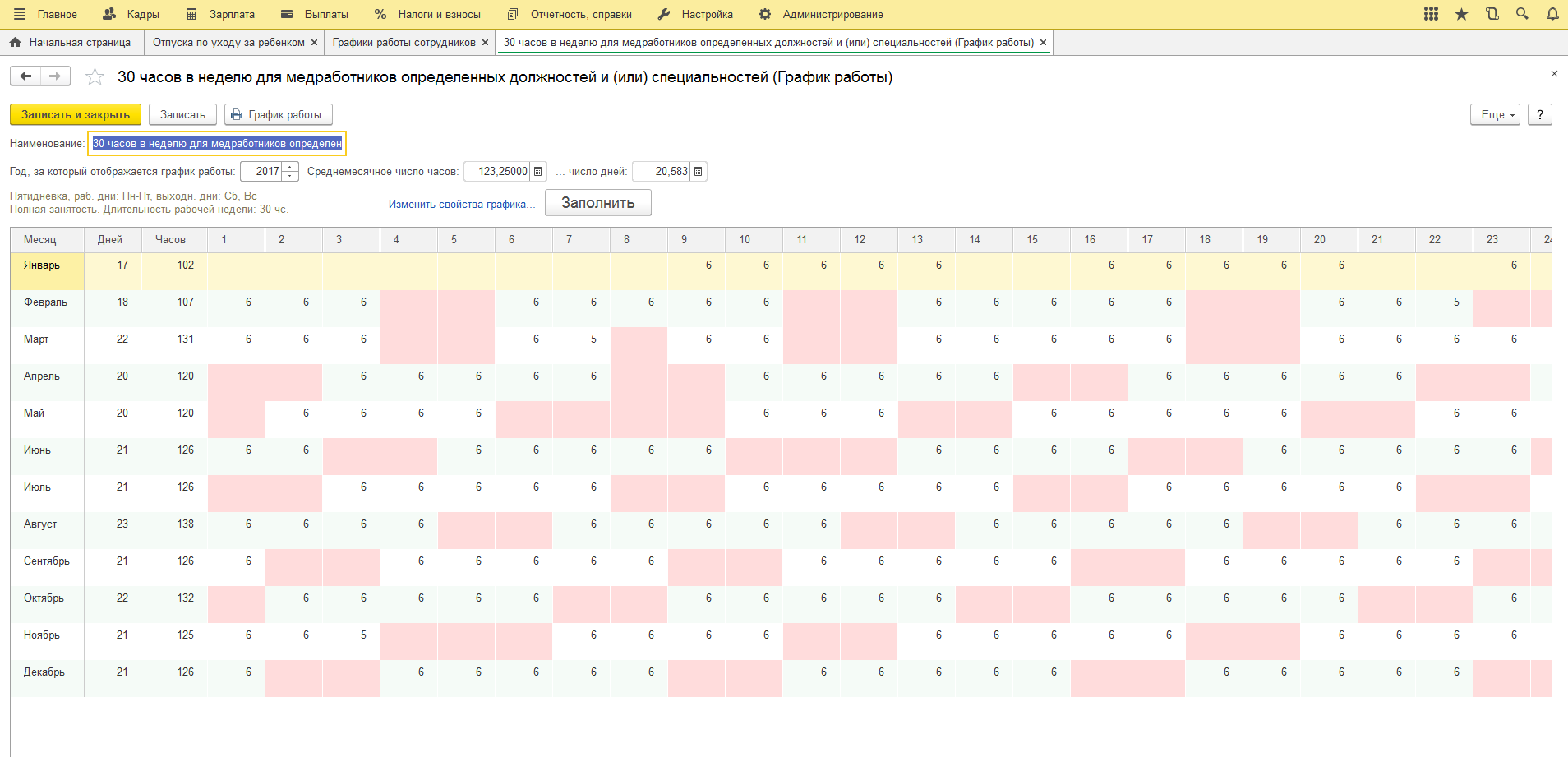
Task: Increase the schedule year with stepper
Action: [x=290, y=167]
